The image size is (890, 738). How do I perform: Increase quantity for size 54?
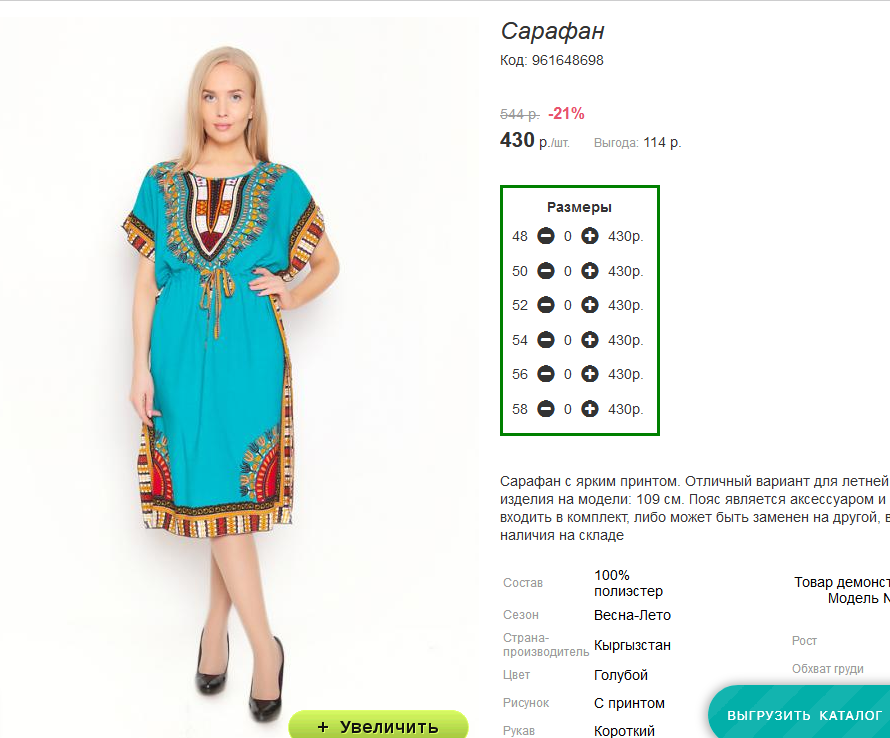[590, 340]
